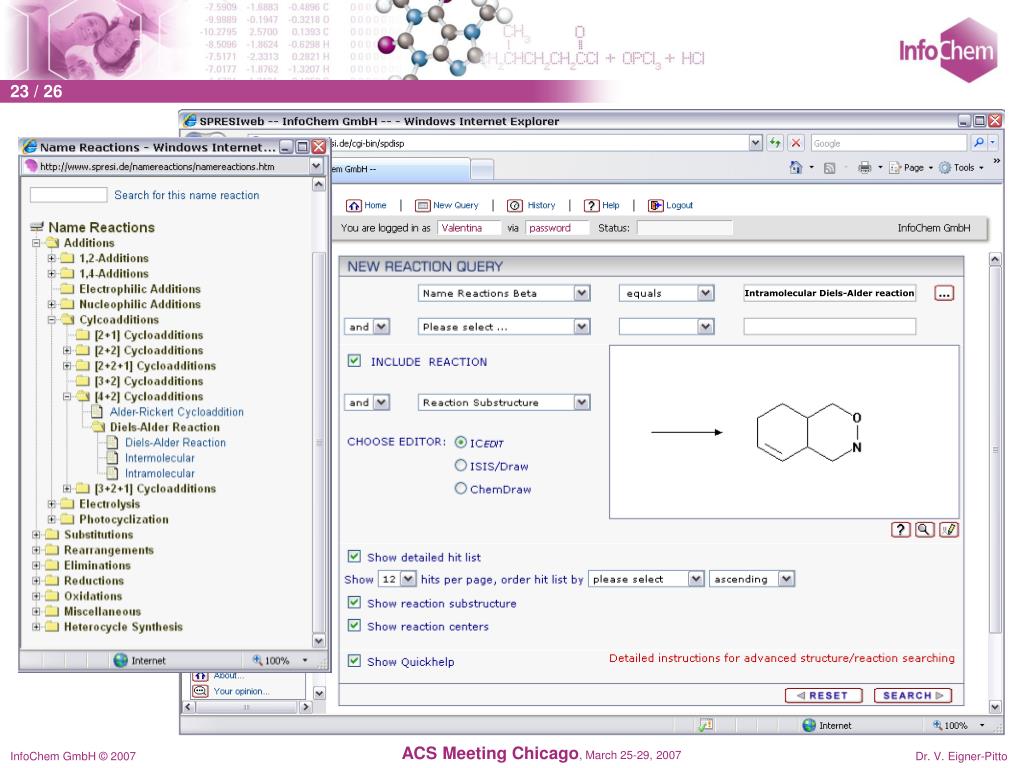Screen dimensions: 1024x768
Task: Click the Intramolecular document icon
Action: tap(112, 473)
